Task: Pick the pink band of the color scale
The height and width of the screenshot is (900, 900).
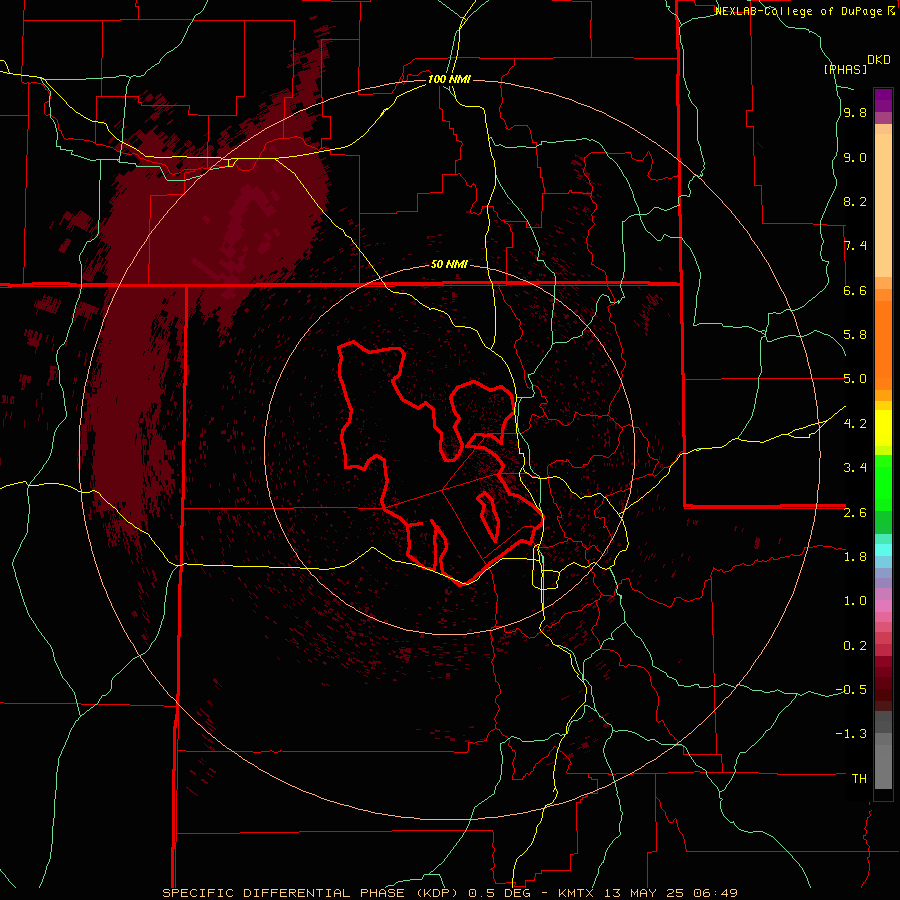Action: (883, 606)
